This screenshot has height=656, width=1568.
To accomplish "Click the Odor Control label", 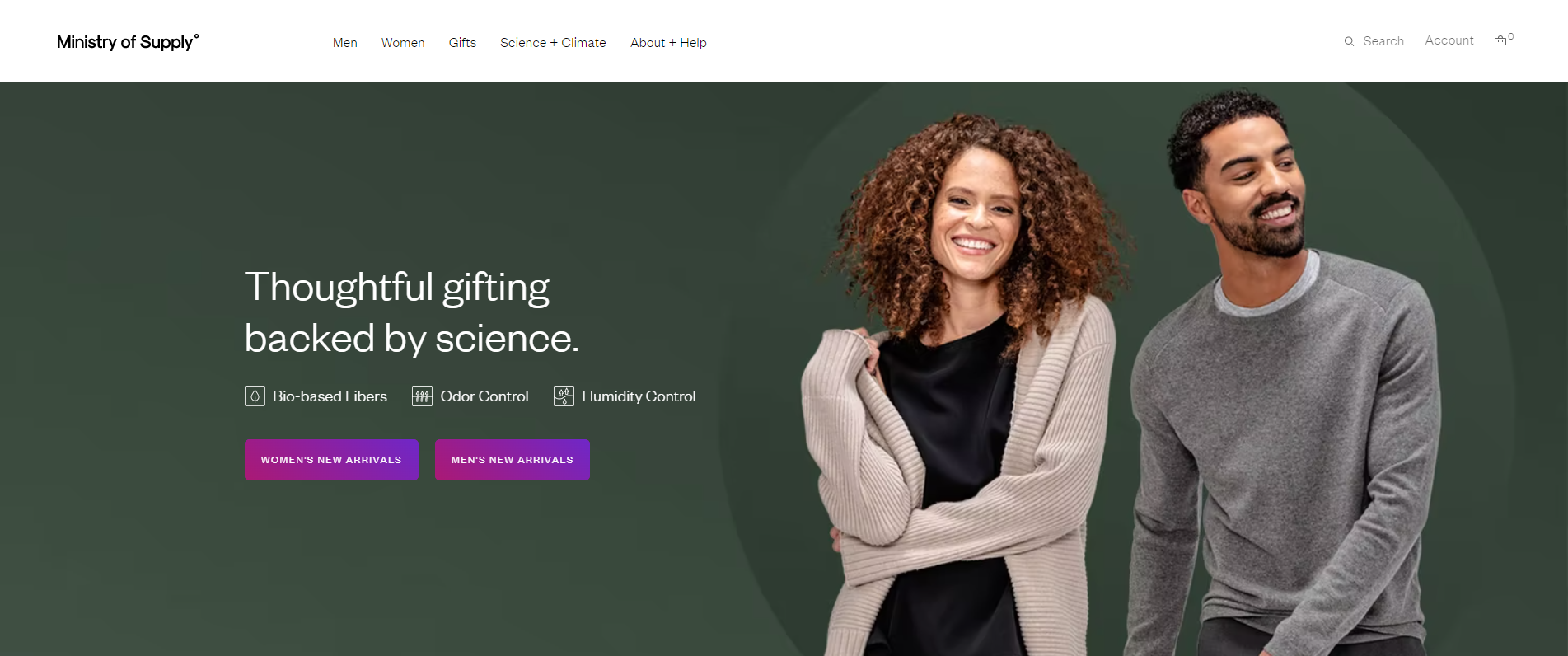I will 484,396.
